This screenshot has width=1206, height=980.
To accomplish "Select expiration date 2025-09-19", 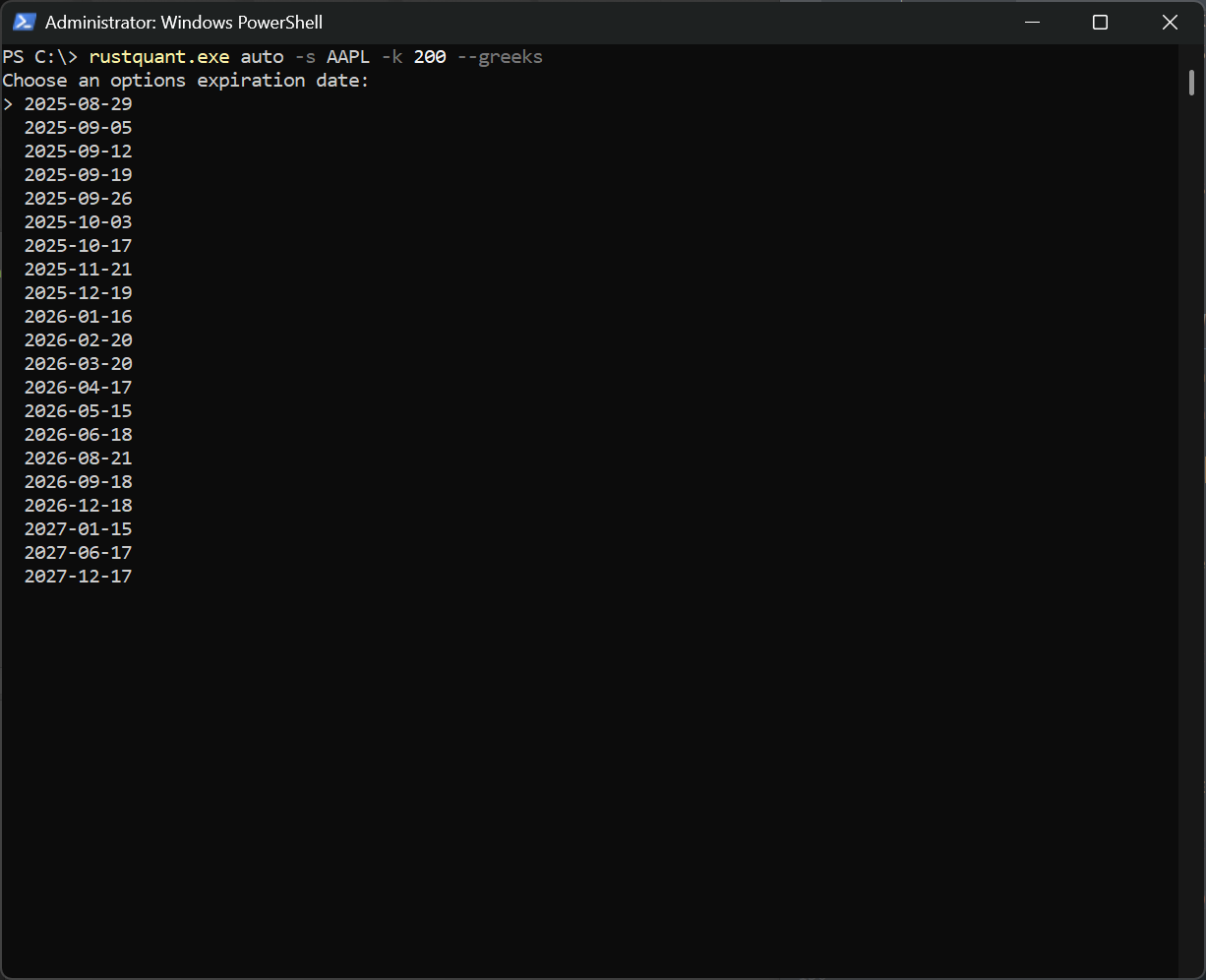I will [x=78, y=174].
